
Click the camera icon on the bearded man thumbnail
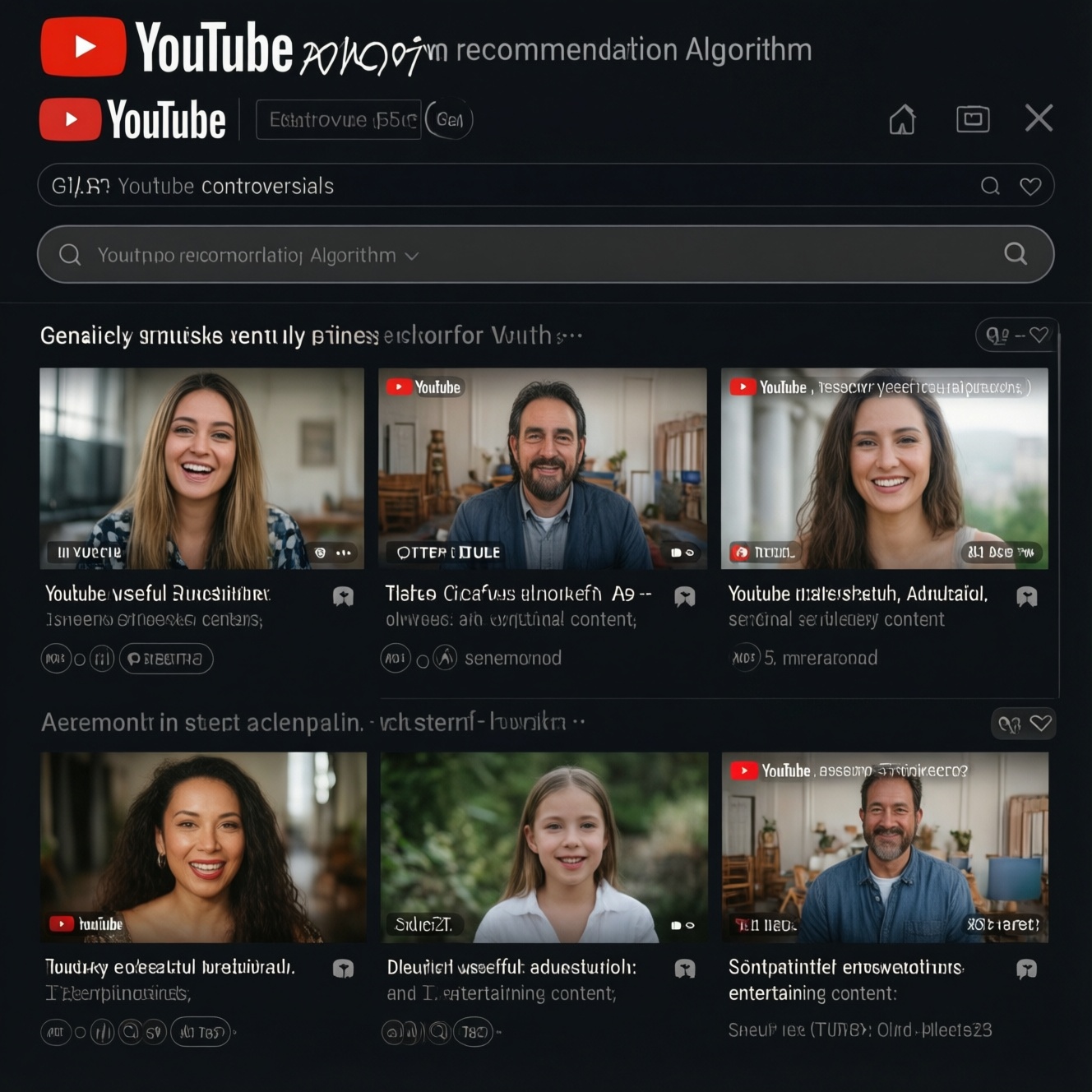(676, 553)
